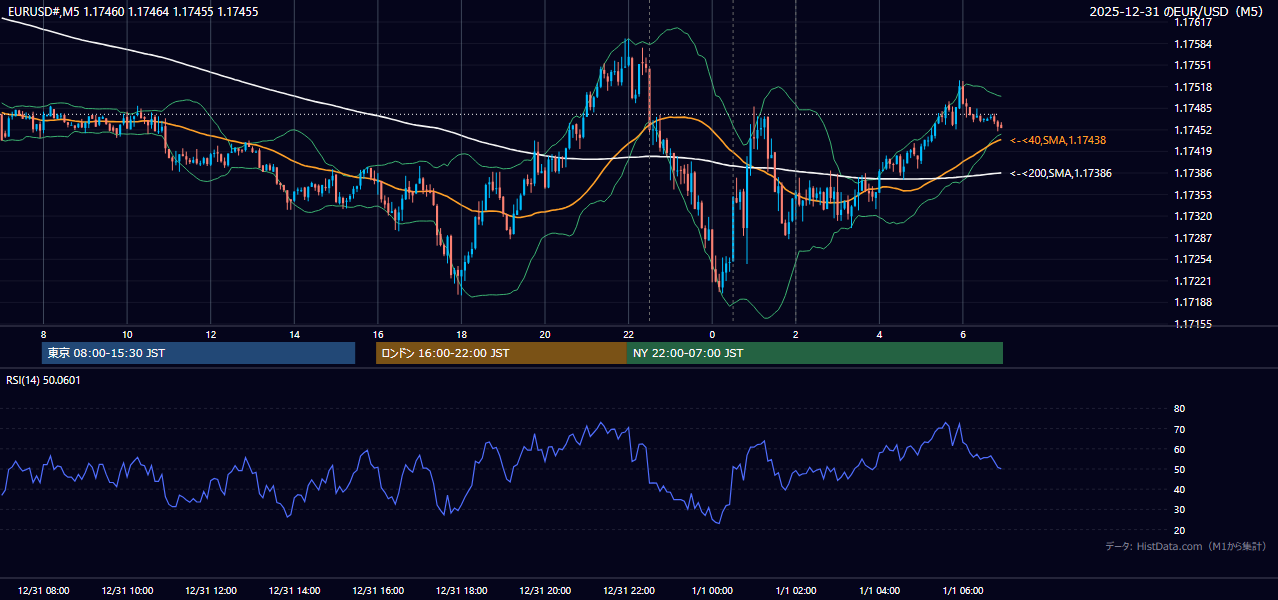Click the 2025-12-31 EUR/USD (M5) chart title
Screen dimensions: 1278x600
click(1178, 11)
